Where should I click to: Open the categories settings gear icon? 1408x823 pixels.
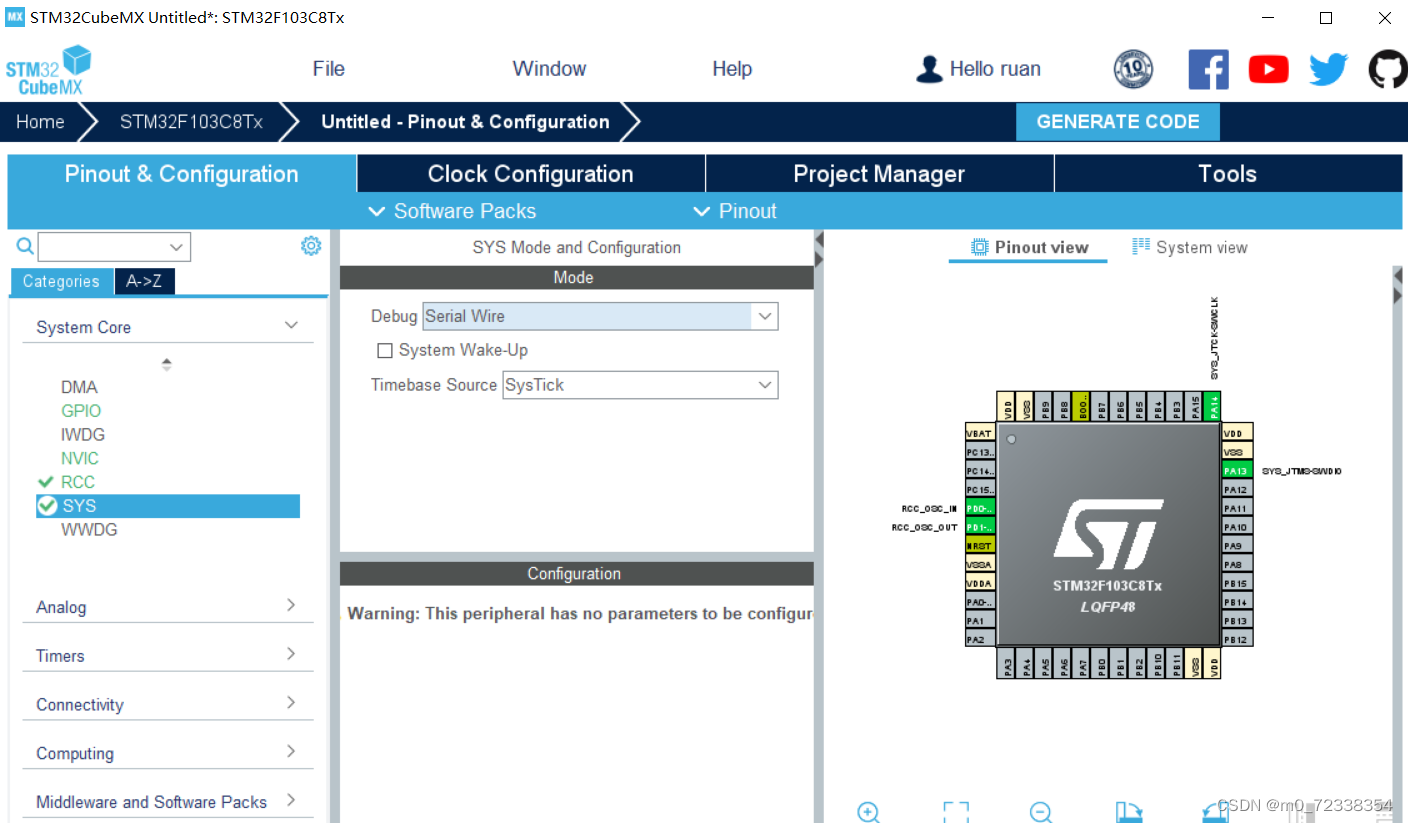311,246
